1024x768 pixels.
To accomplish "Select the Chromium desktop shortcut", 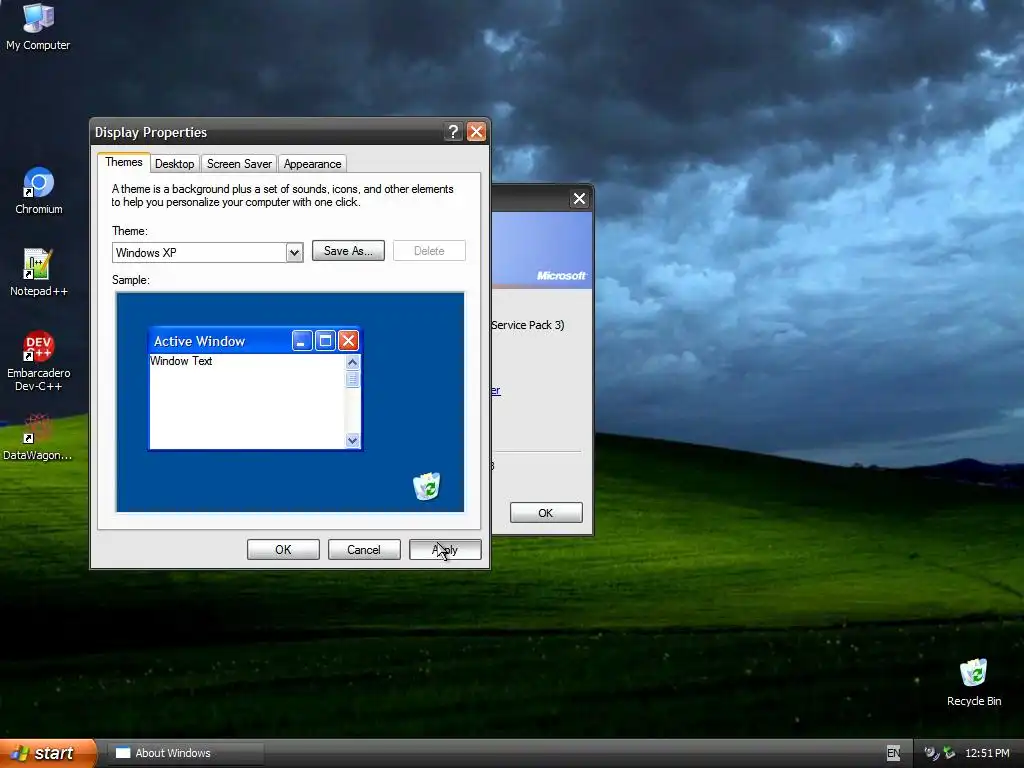I will (39, 191).
